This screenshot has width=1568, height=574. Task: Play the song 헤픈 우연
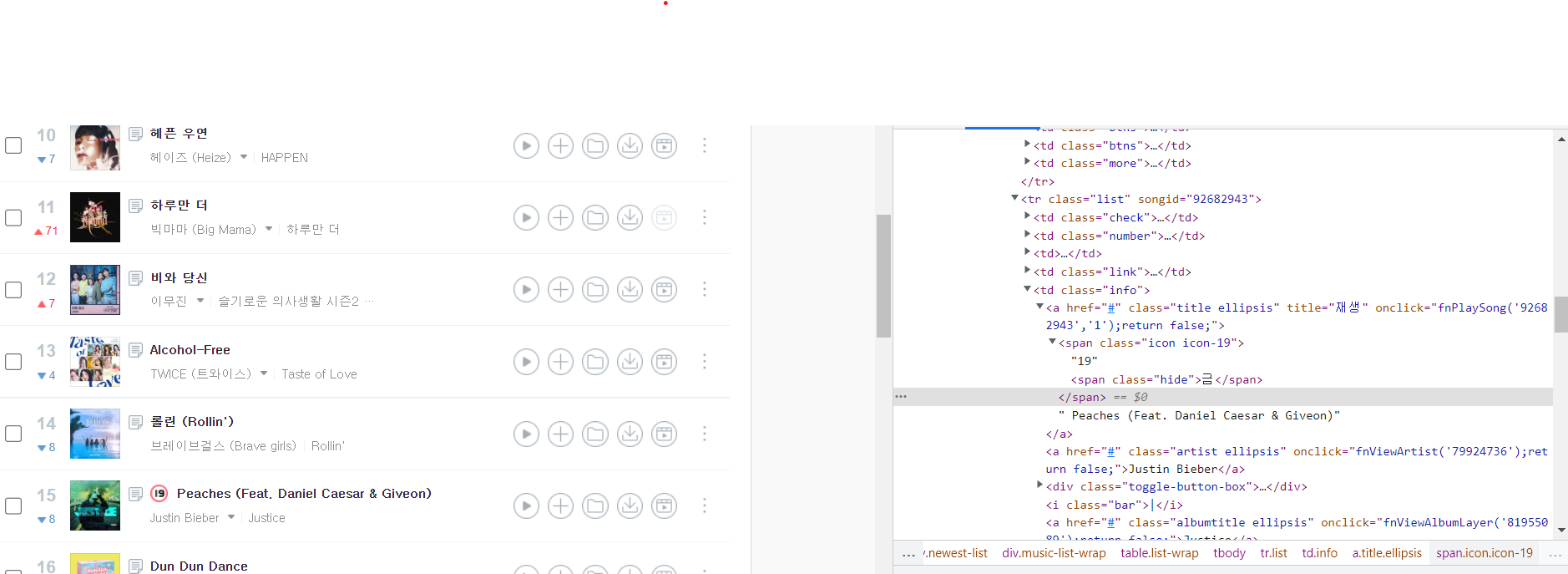point(526,146)
